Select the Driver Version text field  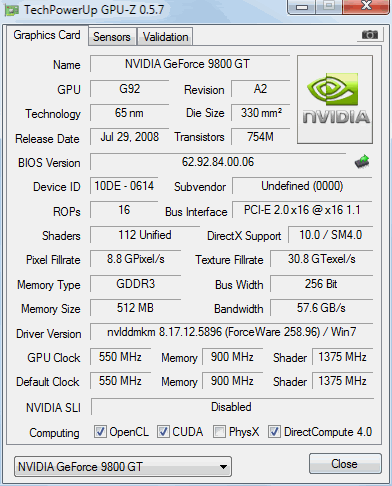(231, 332)
